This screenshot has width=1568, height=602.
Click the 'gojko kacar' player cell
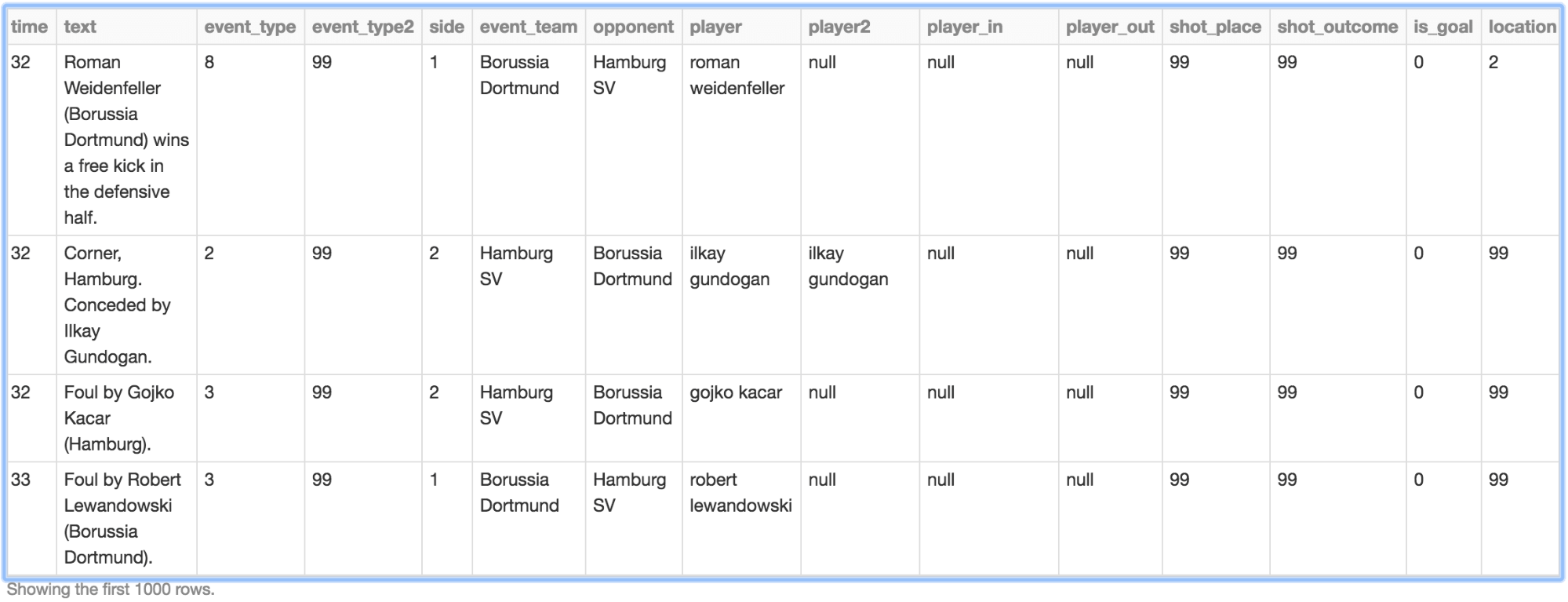(x=735, y=392)
